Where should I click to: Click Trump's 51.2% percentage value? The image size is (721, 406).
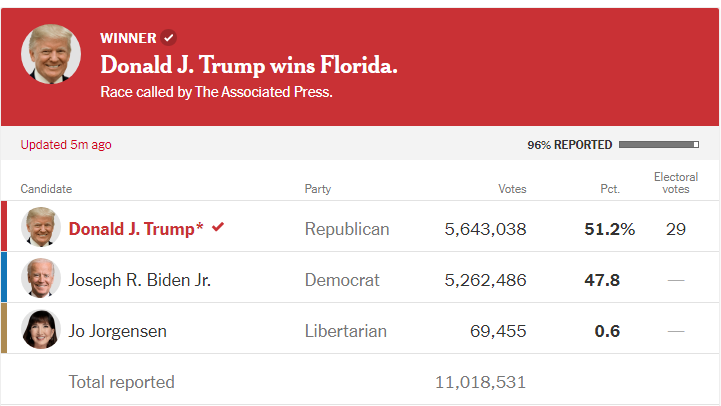click(x=610, y=229)
